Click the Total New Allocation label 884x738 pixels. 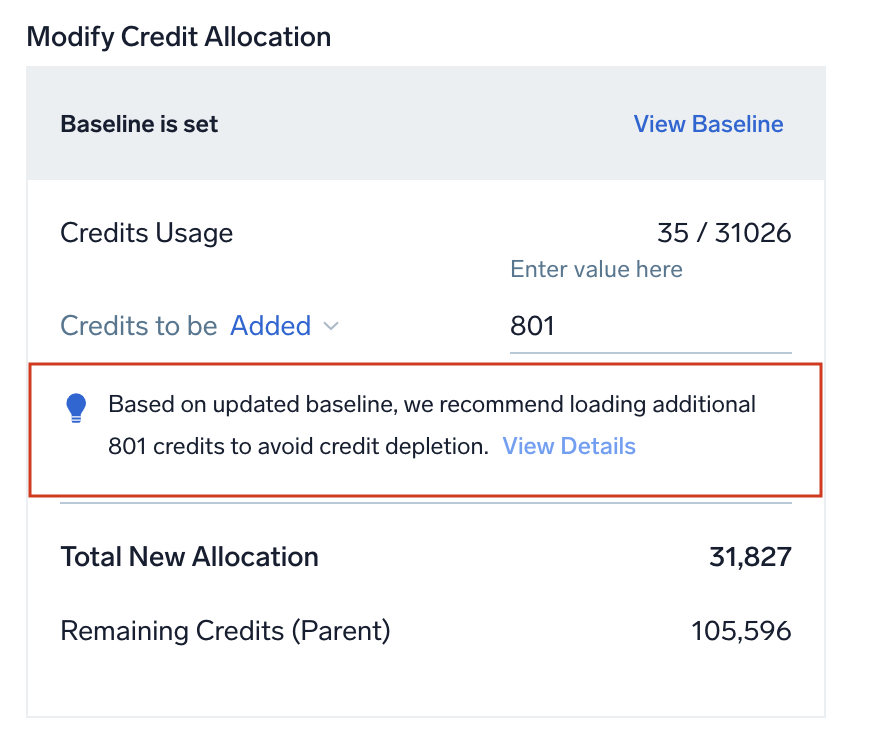click(x=189, y=557)
